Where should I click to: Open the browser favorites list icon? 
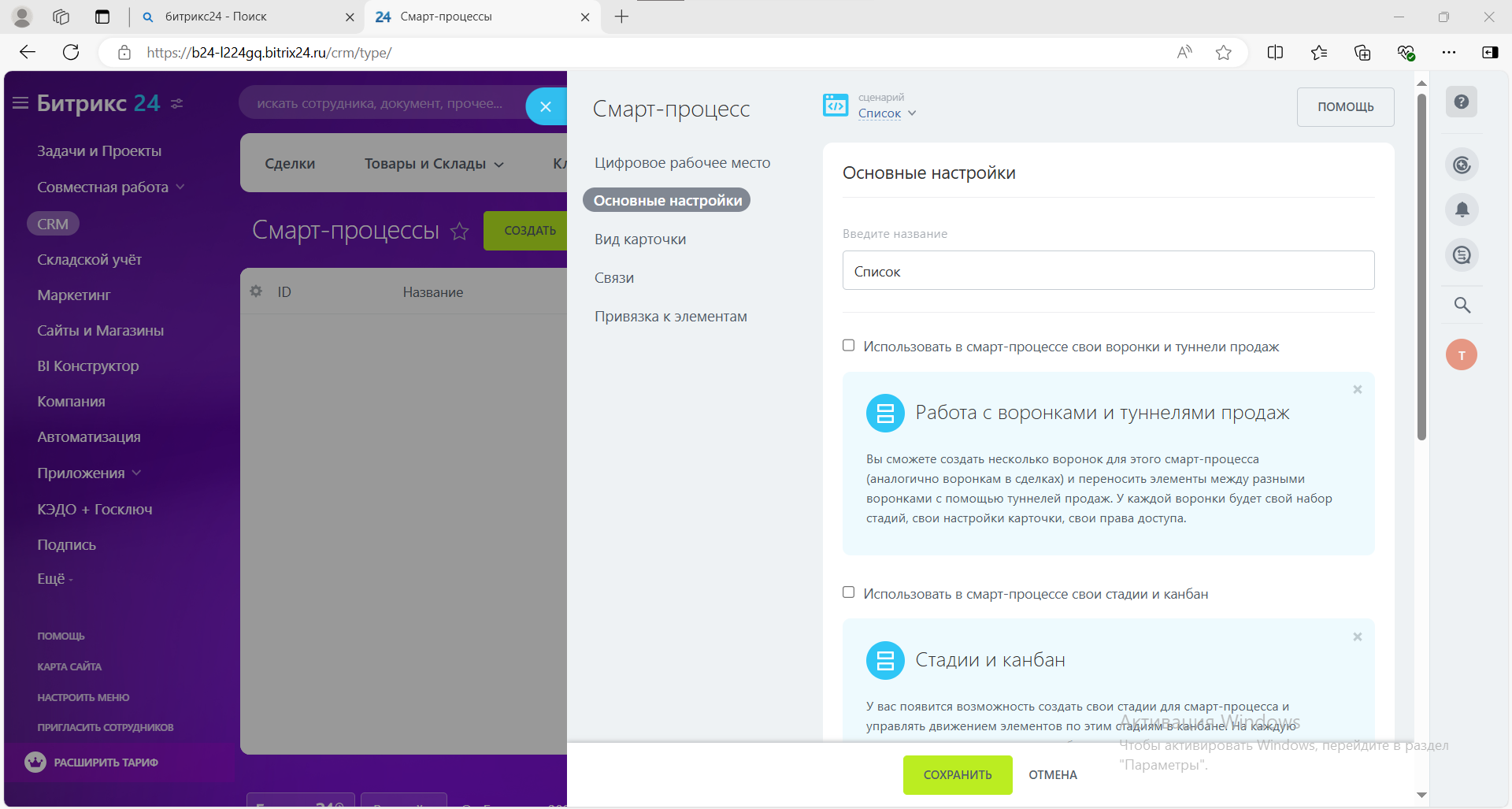(1319, 53)
